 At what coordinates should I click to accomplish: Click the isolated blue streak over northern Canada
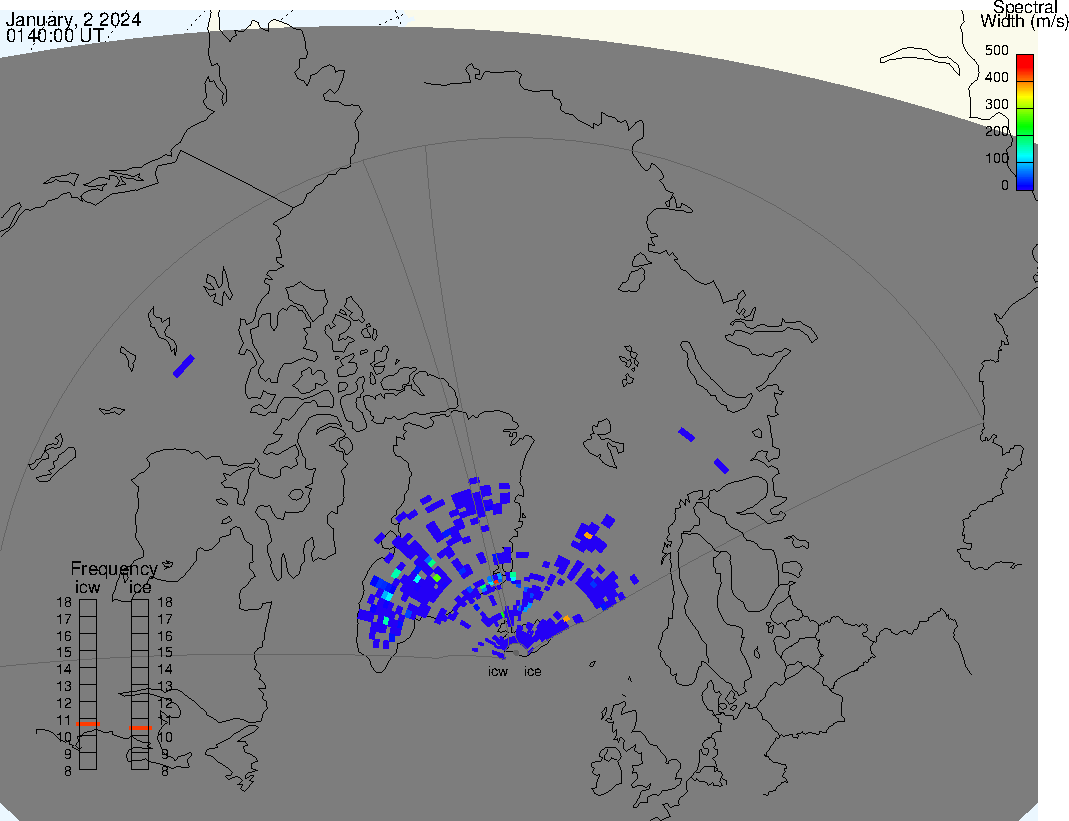[183, 366]
